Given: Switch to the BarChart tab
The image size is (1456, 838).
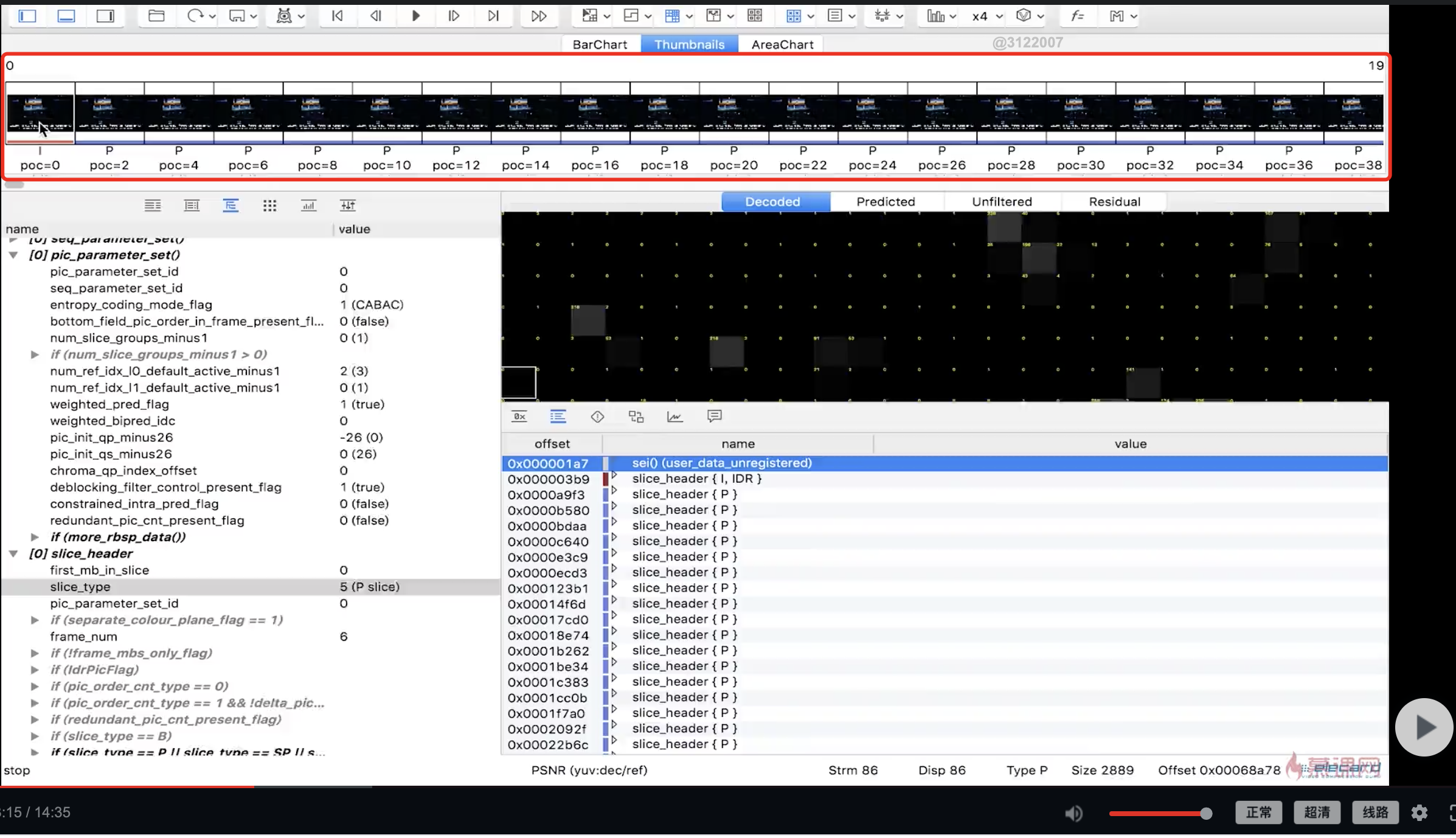Looking at the screenshot, I should point(599,44).
